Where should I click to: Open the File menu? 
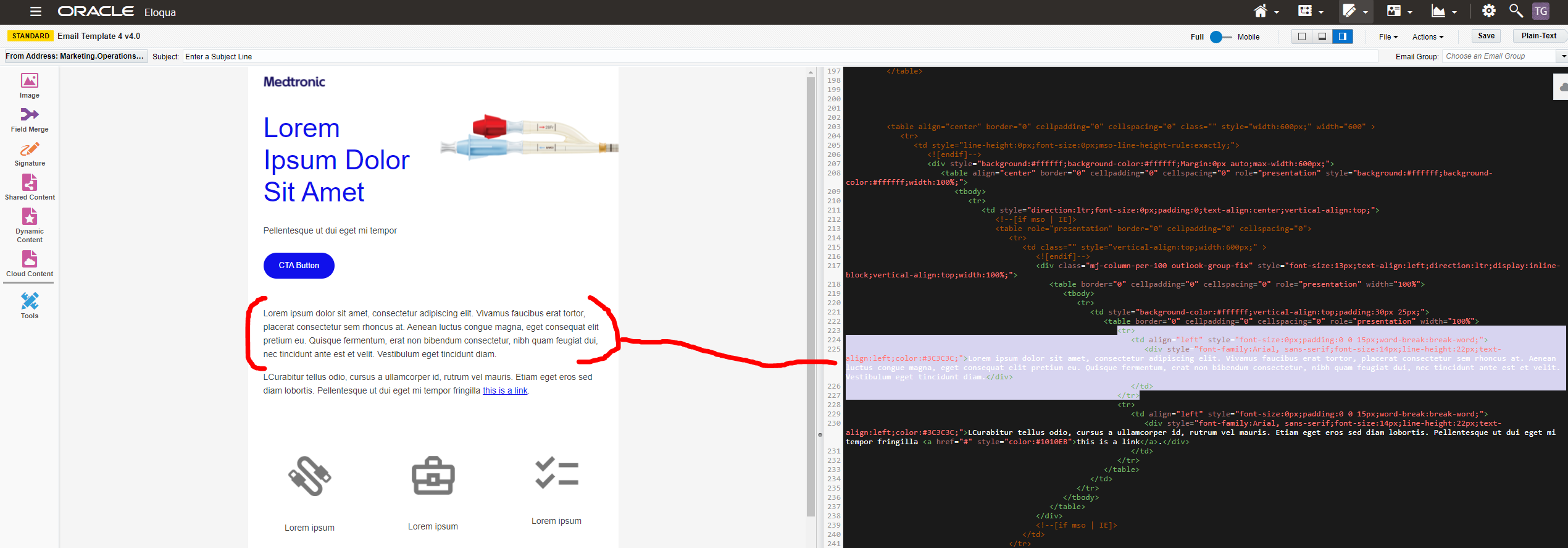coord(1388,37)
